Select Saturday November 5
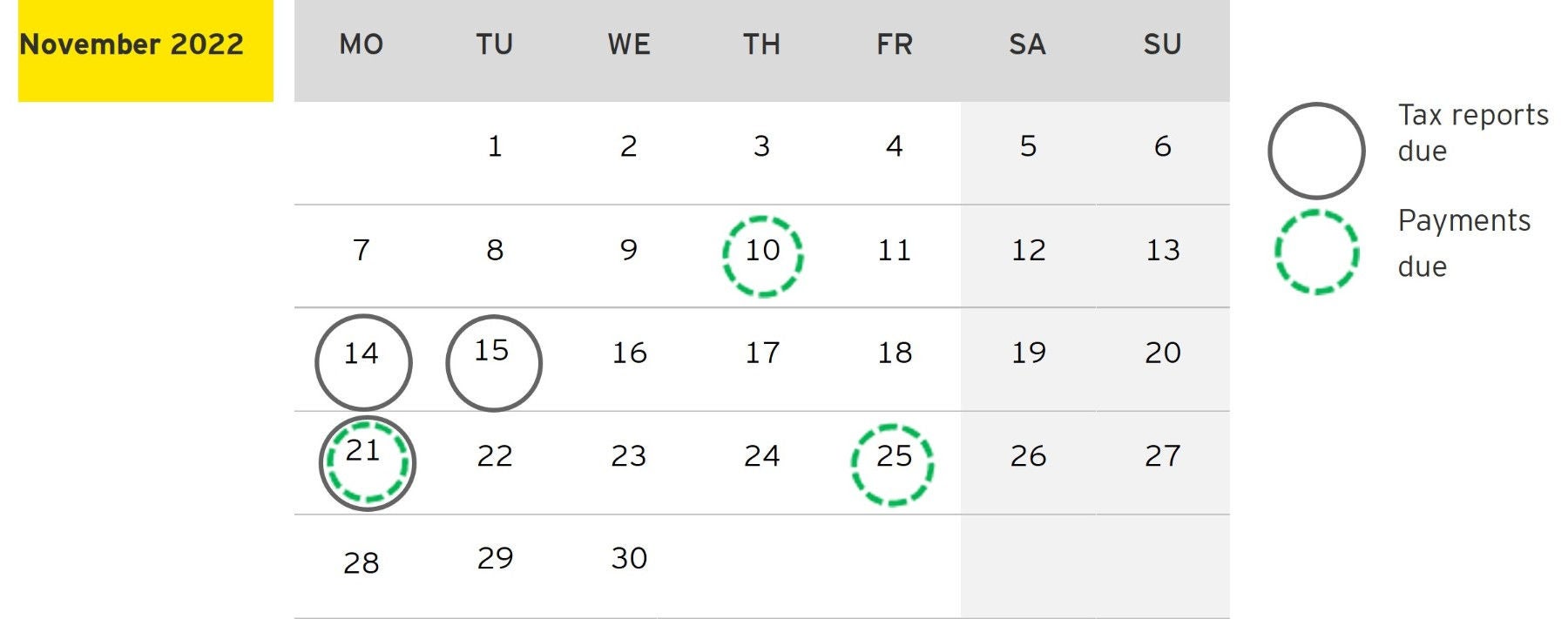The height and width of the screenshot is (619, 1568). pyautogui.click(x=1028, y=146)
